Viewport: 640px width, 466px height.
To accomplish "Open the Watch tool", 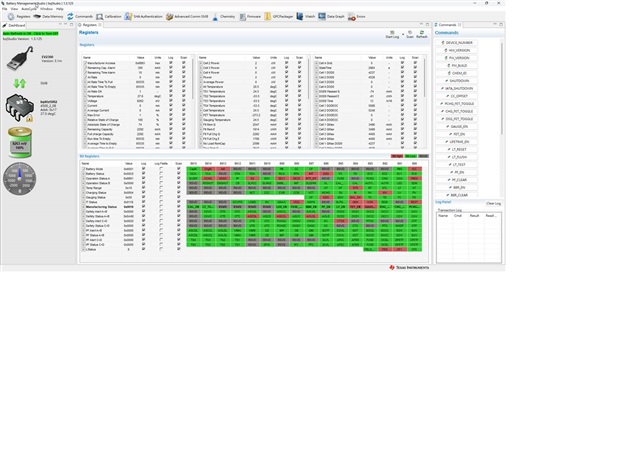I will [306, 17].
